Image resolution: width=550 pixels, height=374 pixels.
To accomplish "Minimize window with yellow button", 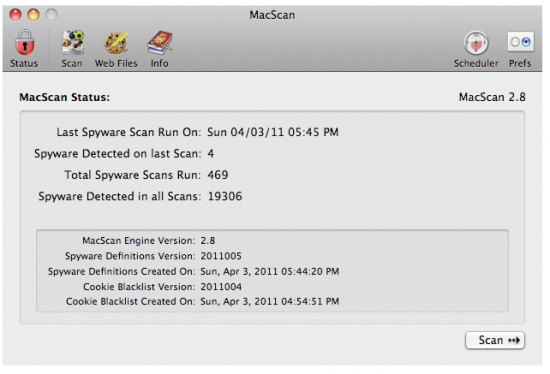I will pos(33,15).
